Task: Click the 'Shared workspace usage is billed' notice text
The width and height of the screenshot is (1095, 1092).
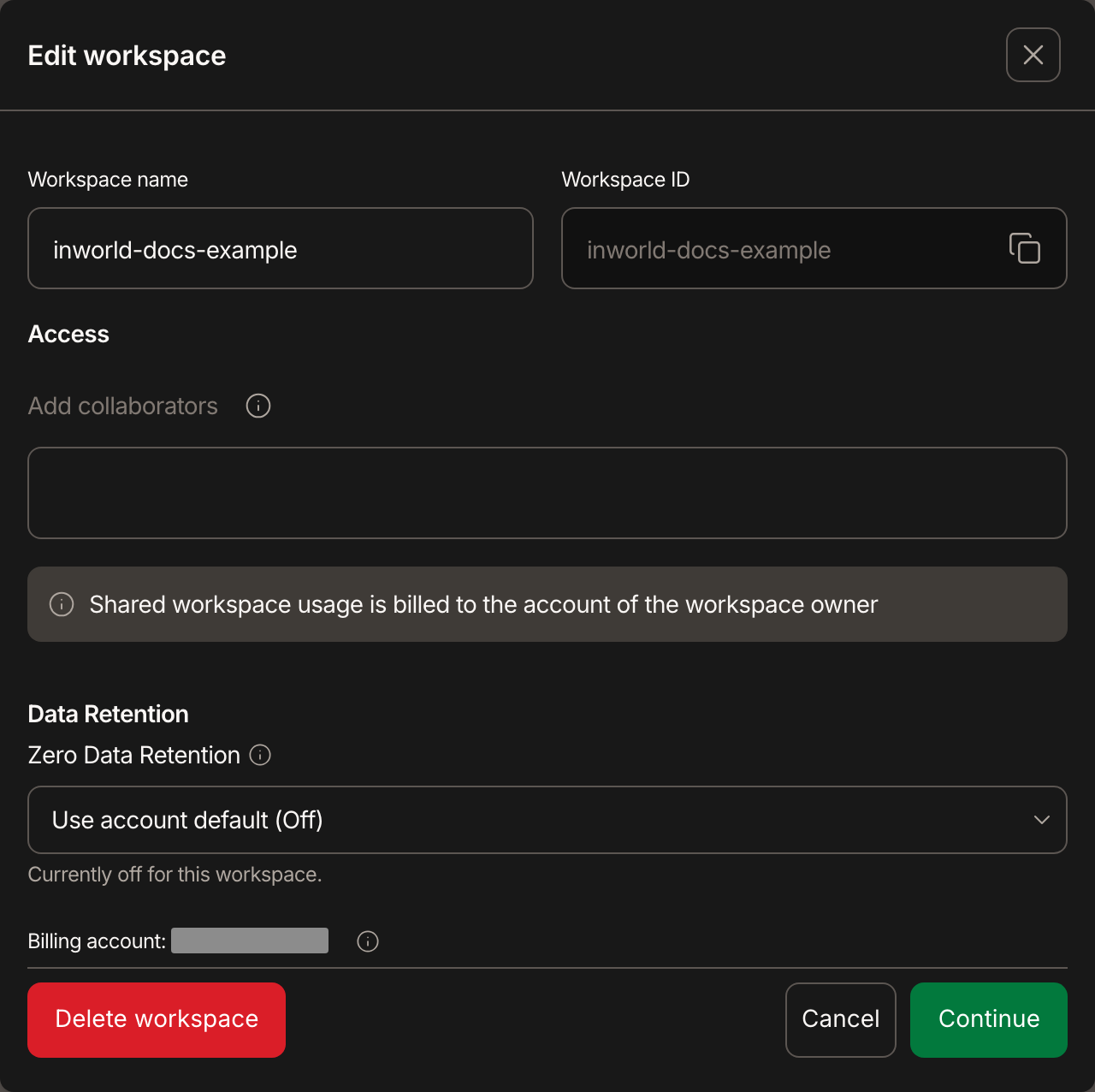Action: (x=483, y=604)
